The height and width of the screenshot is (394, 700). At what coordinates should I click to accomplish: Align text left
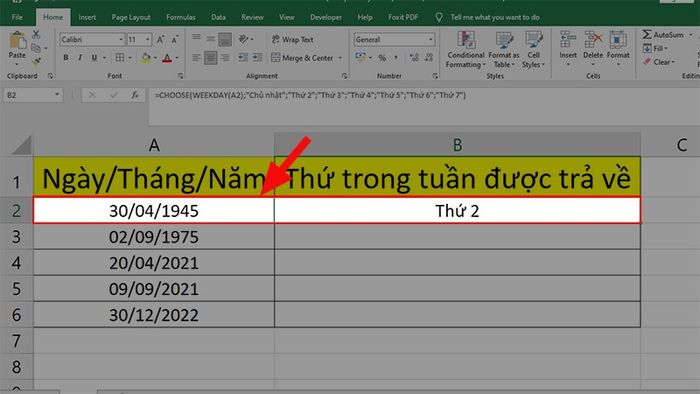click(x=196, y=58)
